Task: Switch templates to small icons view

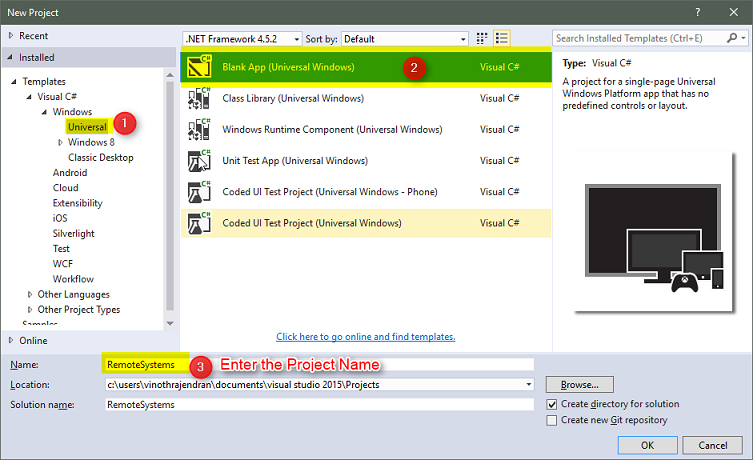Action: click(482, 38)
